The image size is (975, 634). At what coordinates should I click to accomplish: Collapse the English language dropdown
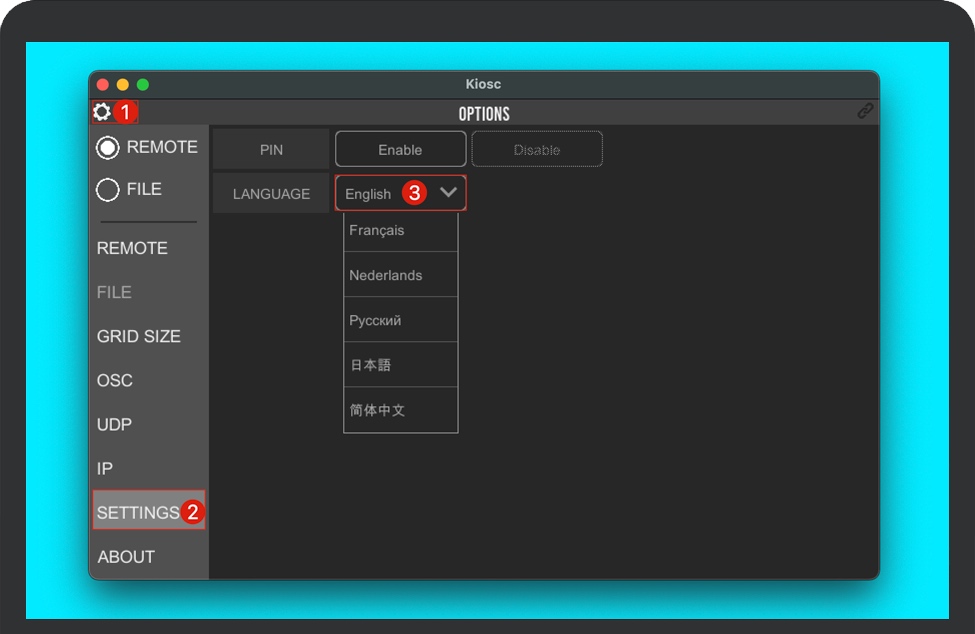coord(369,194)
